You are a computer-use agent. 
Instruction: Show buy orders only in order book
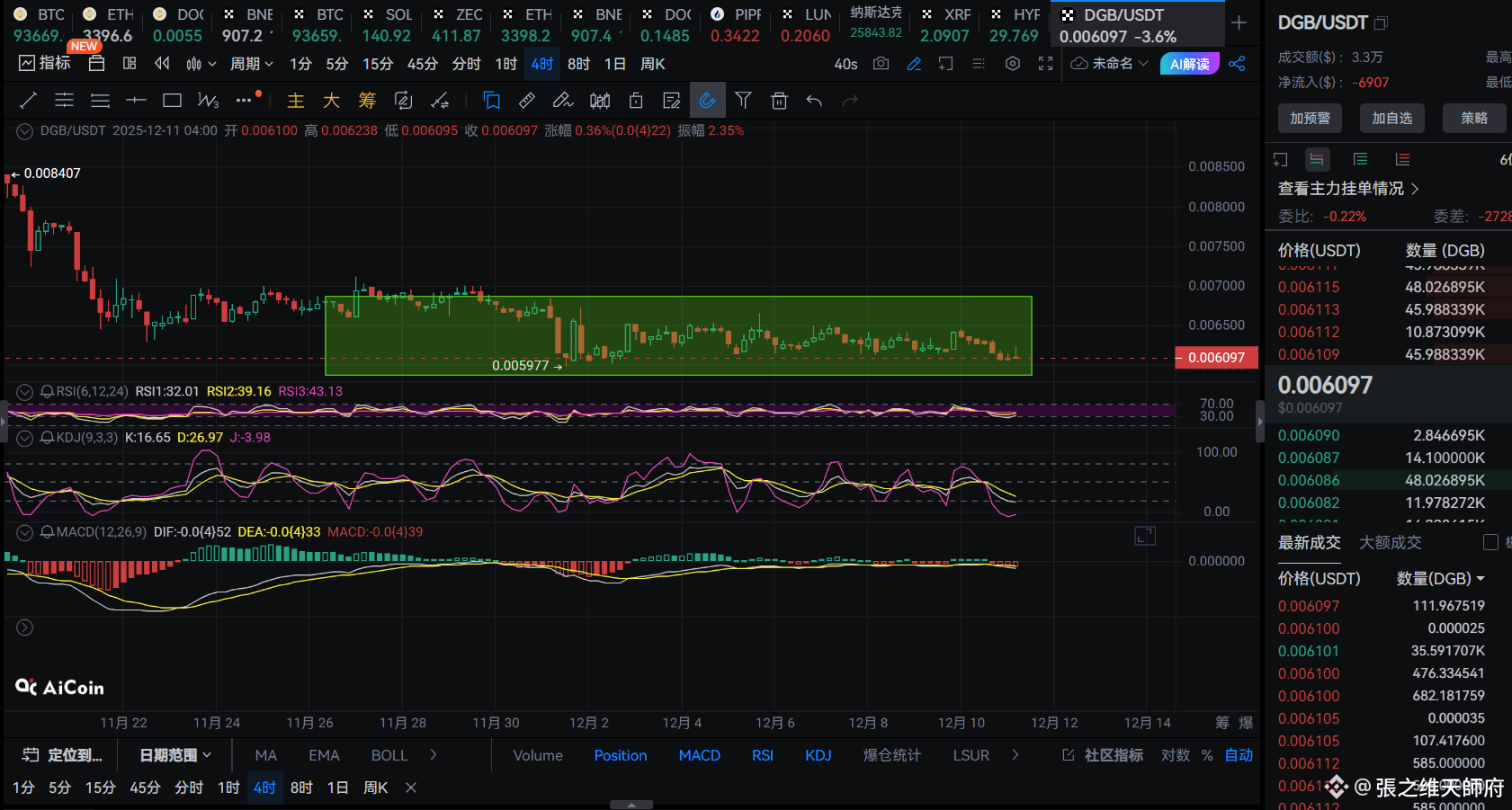pyautogui.click(x=1360, y=159)
